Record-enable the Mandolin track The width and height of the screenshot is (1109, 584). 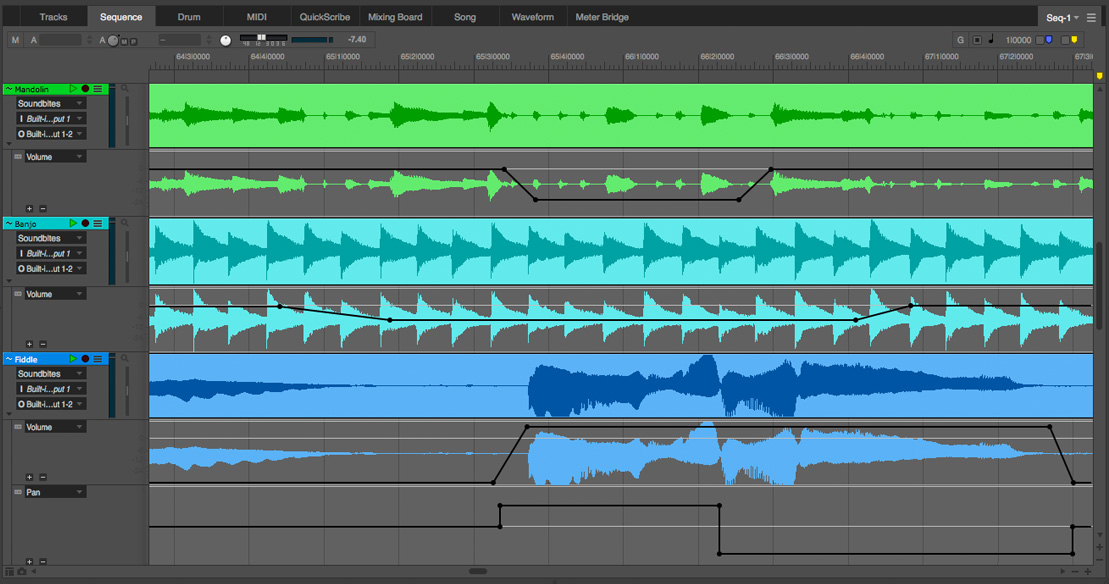click(85, 89)
